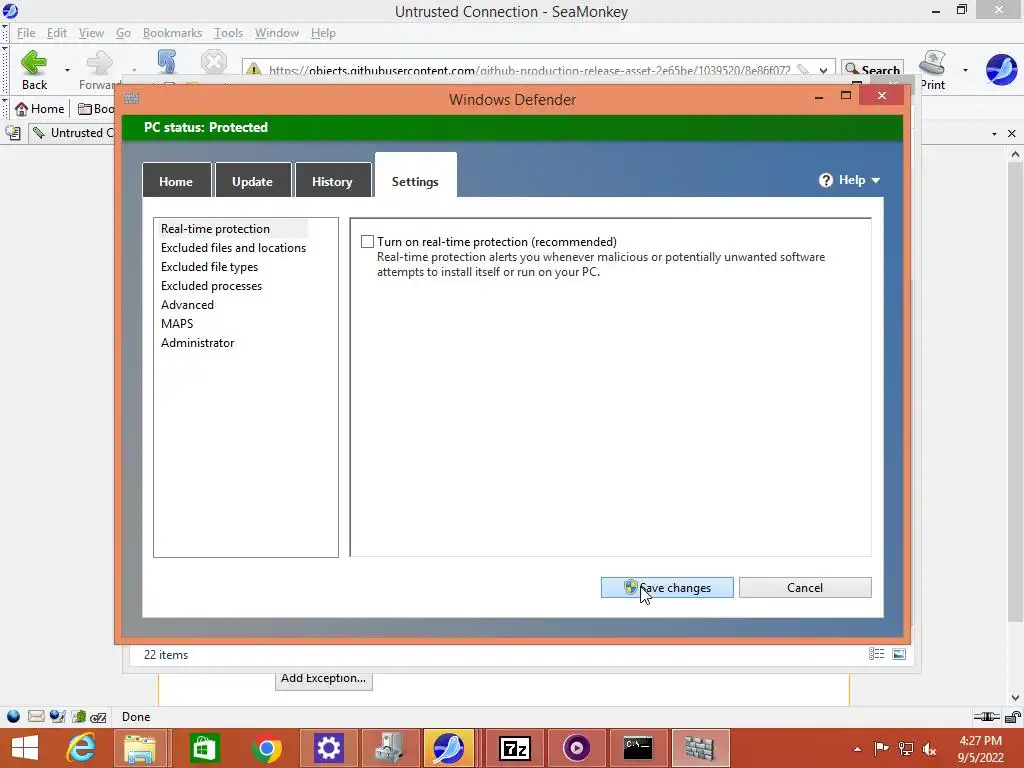The width and height of the screenshot is (1024, 768).
Task: Click the Windows Defender title bar icon
Action: [132, 99]
